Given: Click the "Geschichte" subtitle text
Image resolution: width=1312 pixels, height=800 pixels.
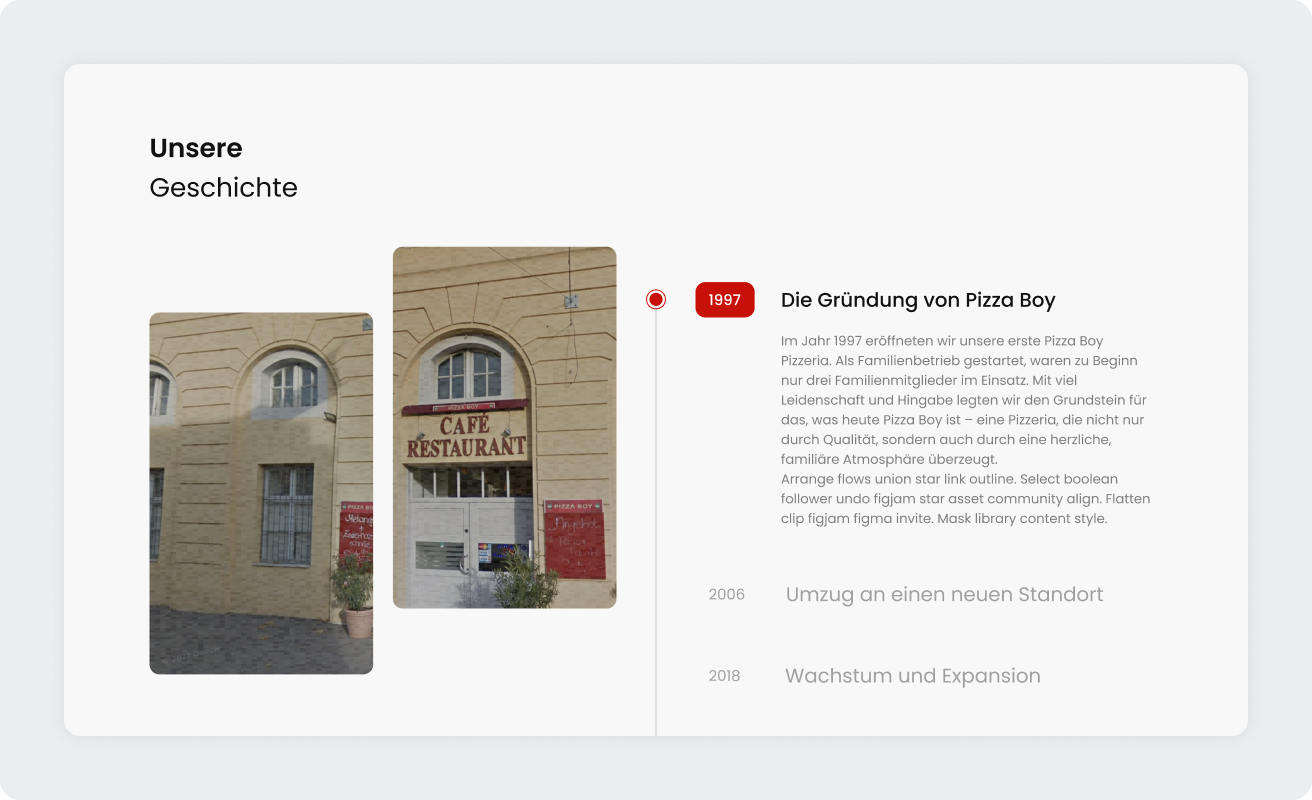Looking at the screenshot, I should coord(224,187).
